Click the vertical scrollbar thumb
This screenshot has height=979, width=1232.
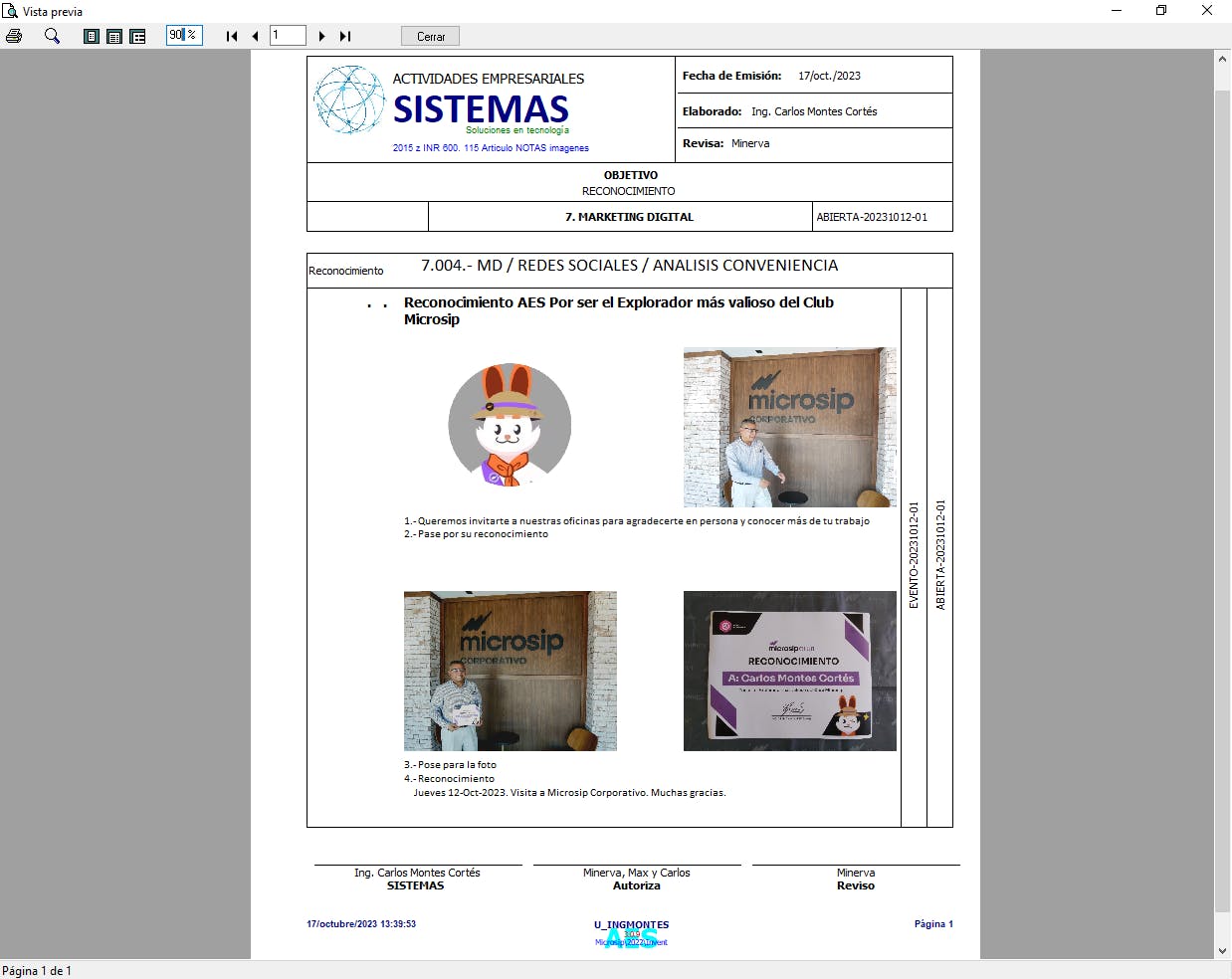point(1222,500)
